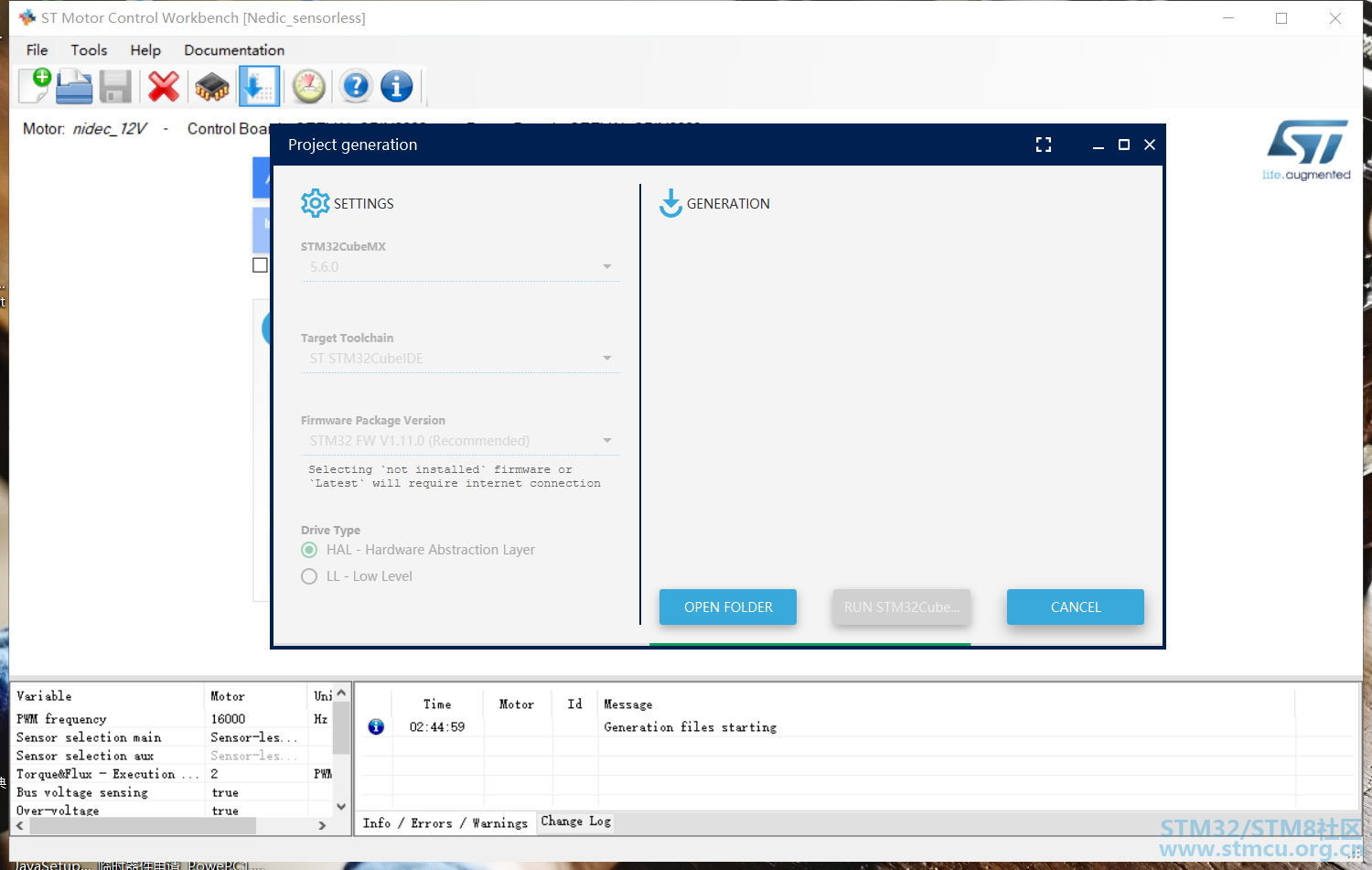Maximize the ST Motor Control Workbench window
The width and height of the screenshot is (1372, 870).
pyautogui.click(x=1281, y=18)
